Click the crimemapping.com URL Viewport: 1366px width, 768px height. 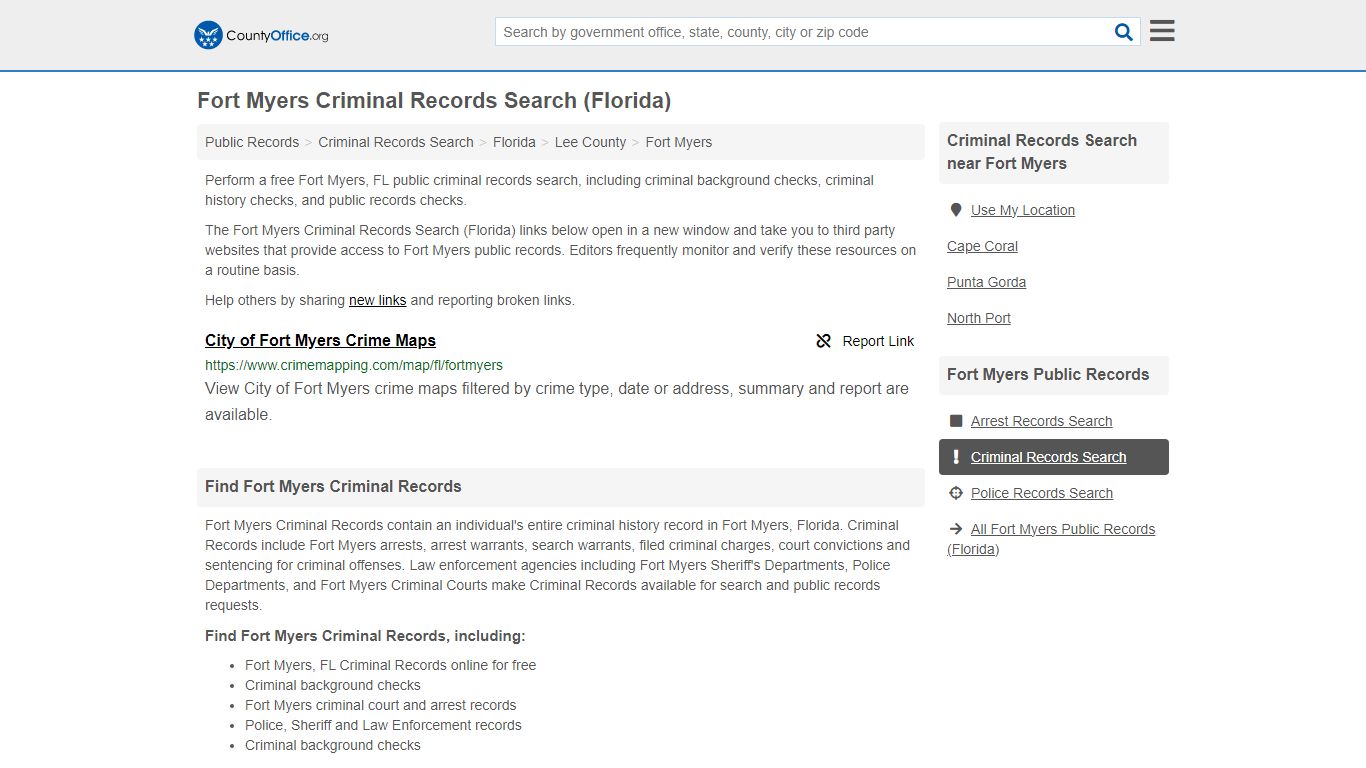point(354,365)
